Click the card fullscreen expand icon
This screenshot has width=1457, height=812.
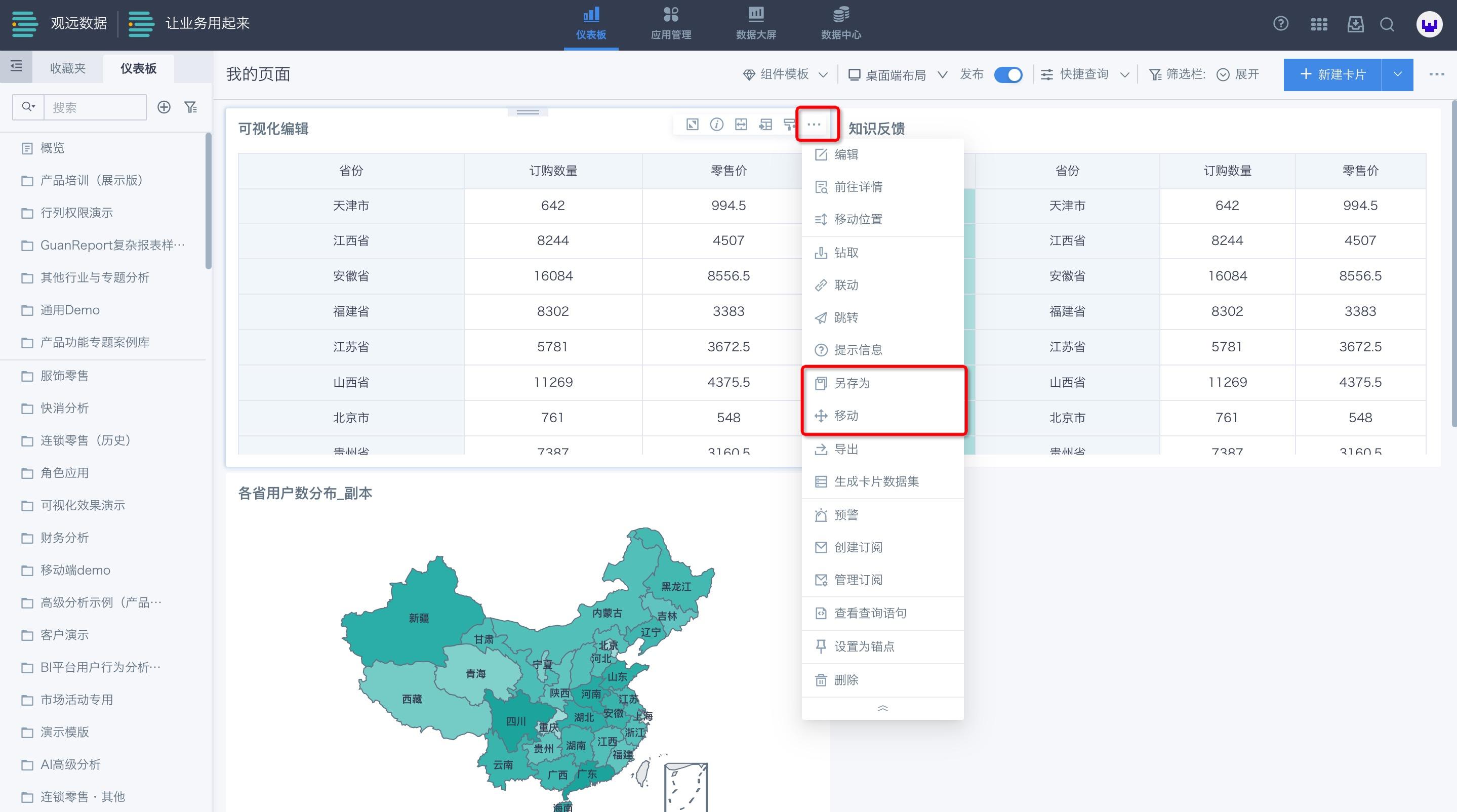coord(692,125)
